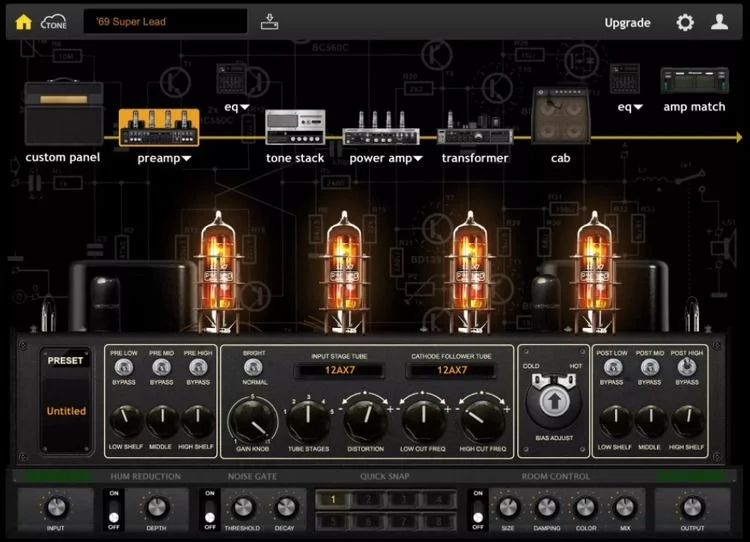Toggle the Post Mid bypass switch
750x542 pixels.
(650, 367)
